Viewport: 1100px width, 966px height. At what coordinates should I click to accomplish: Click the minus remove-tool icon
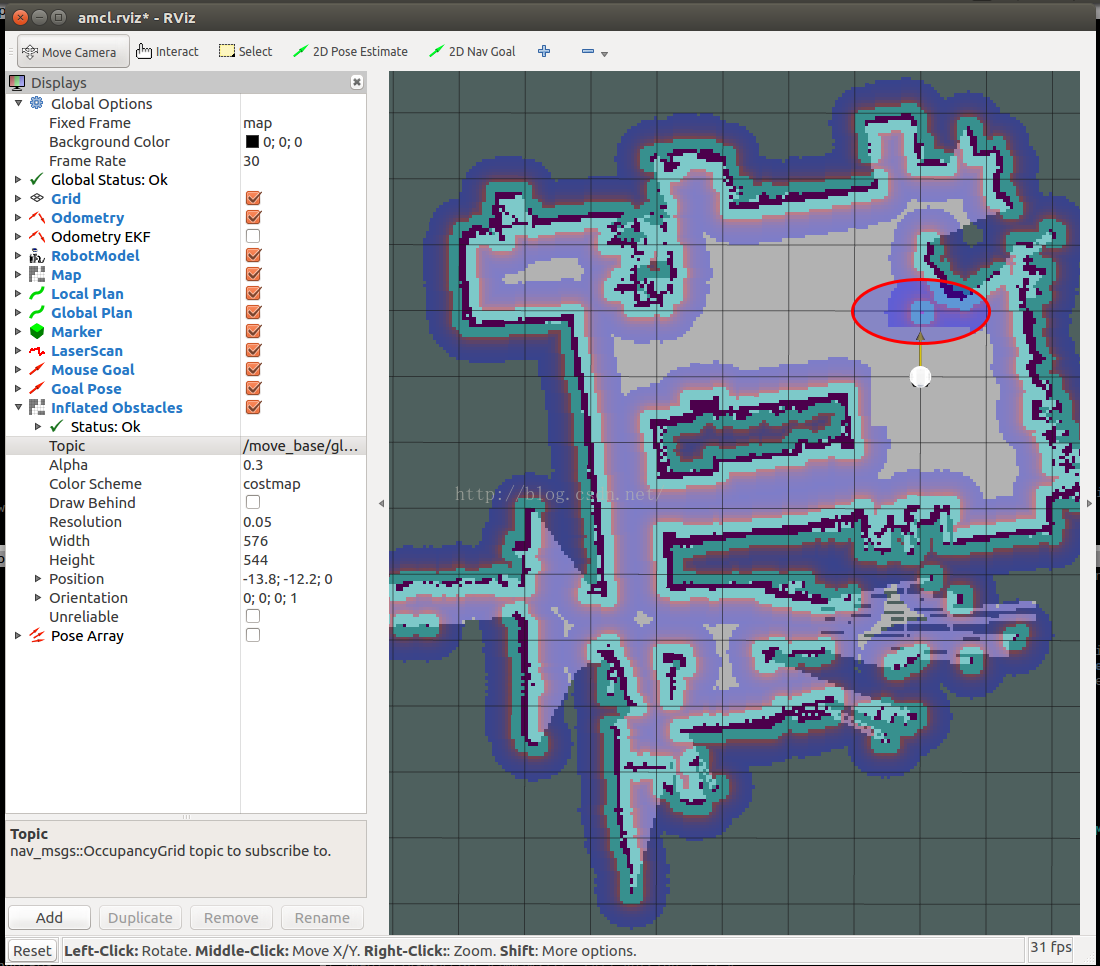pos(588,52)
